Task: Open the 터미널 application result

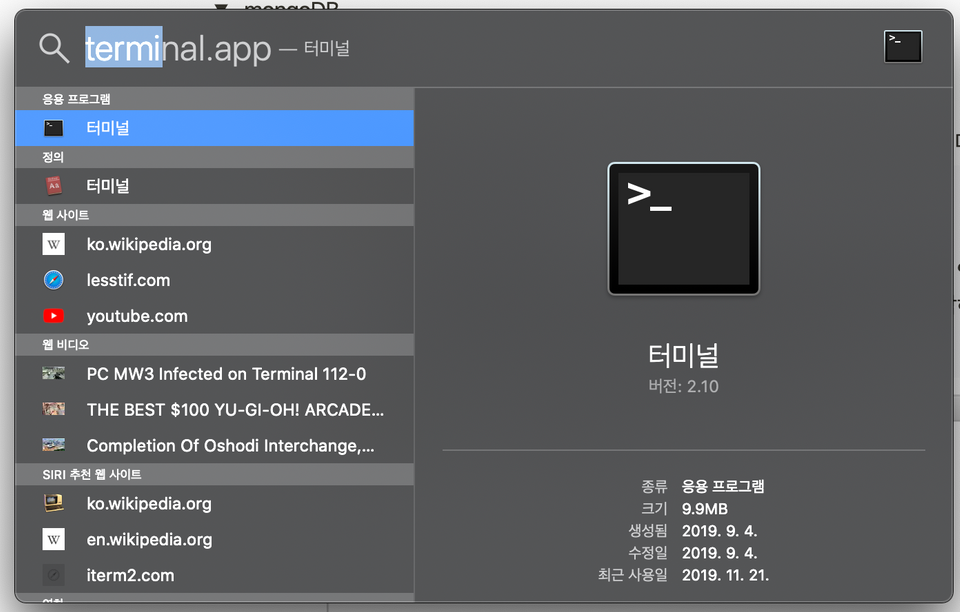Action: tap(214, 128)
